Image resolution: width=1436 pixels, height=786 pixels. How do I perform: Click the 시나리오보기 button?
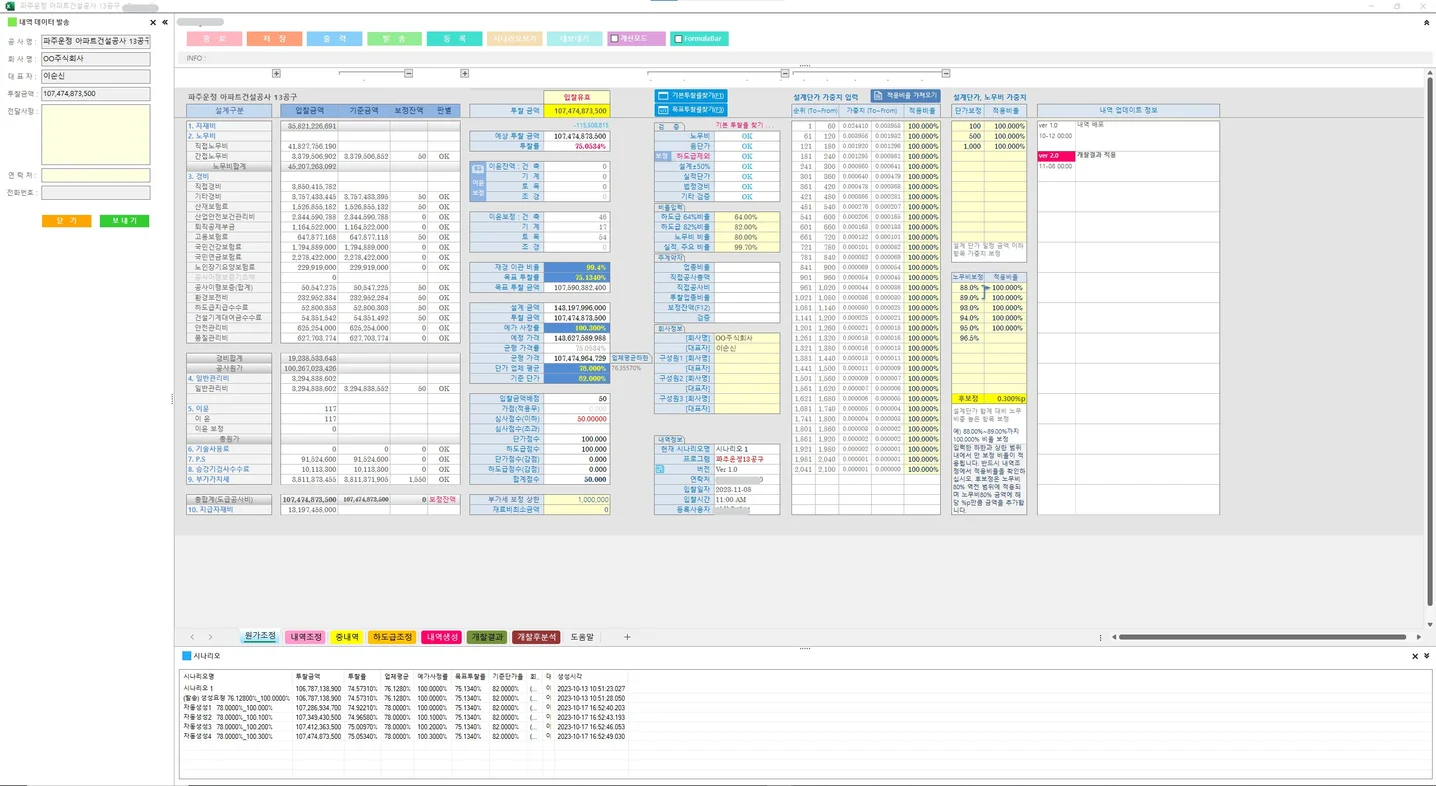[x=514, y=39]
